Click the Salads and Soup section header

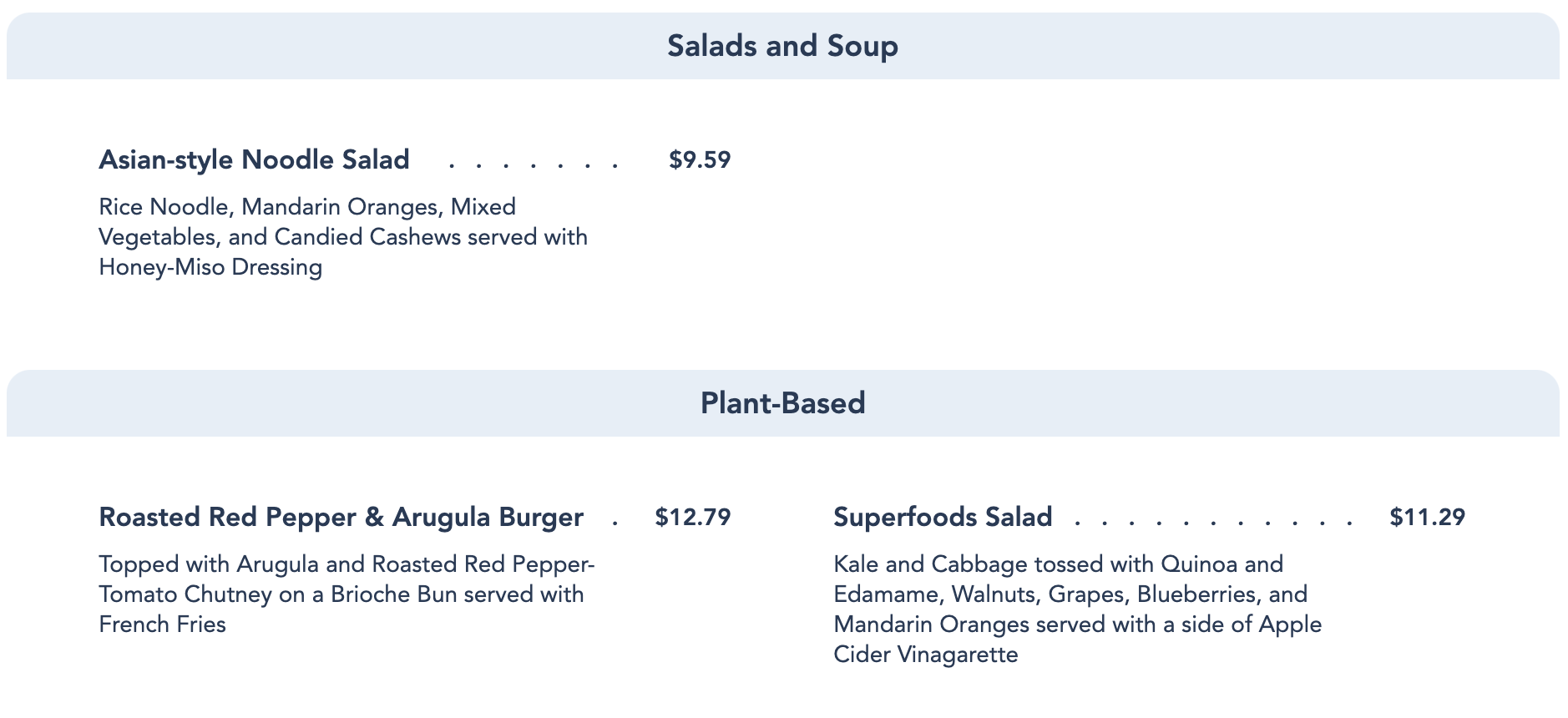pyautogui.click(x=782, y=46)
